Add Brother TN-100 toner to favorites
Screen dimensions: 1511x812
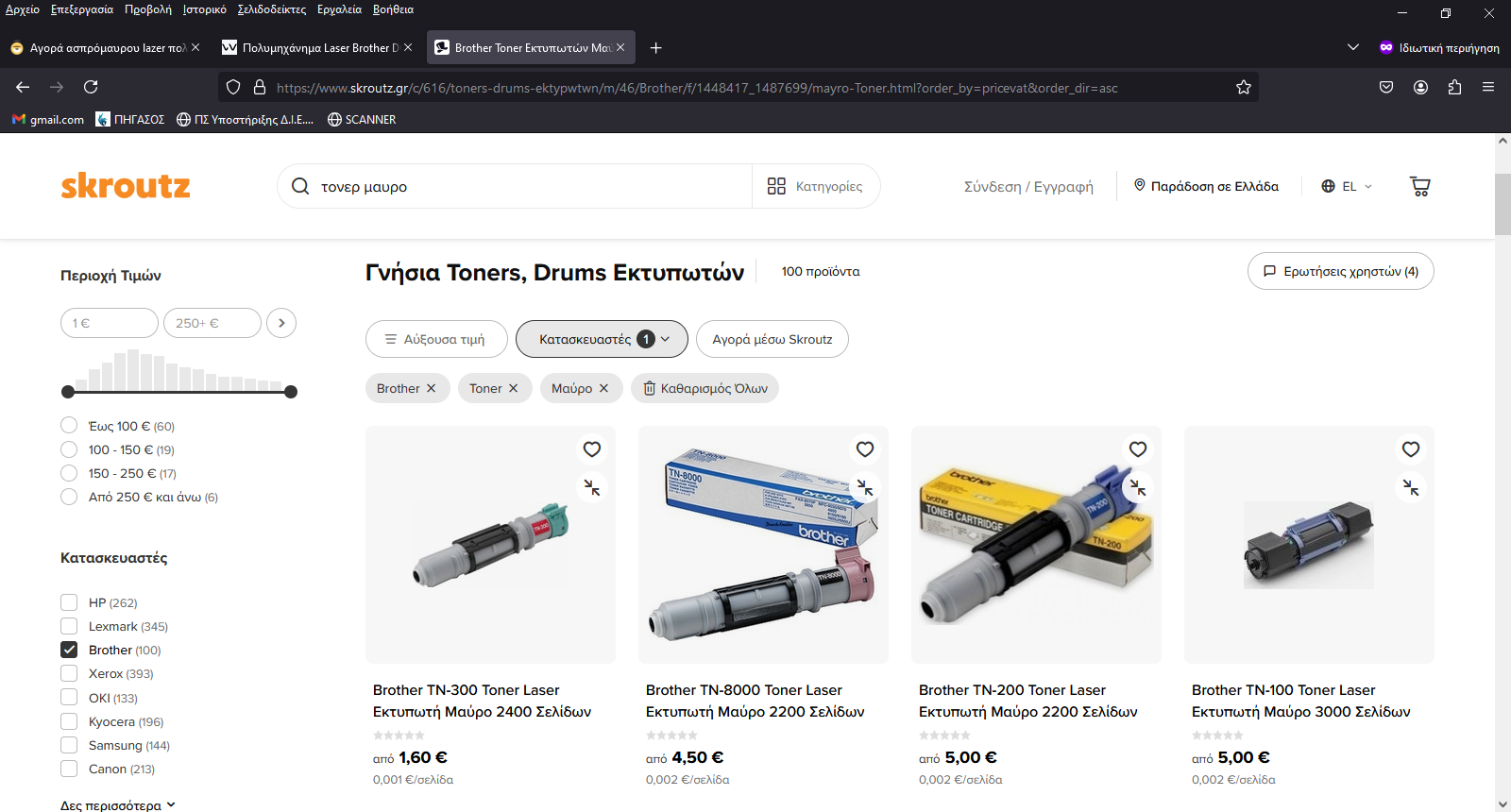click(1411, 449)
